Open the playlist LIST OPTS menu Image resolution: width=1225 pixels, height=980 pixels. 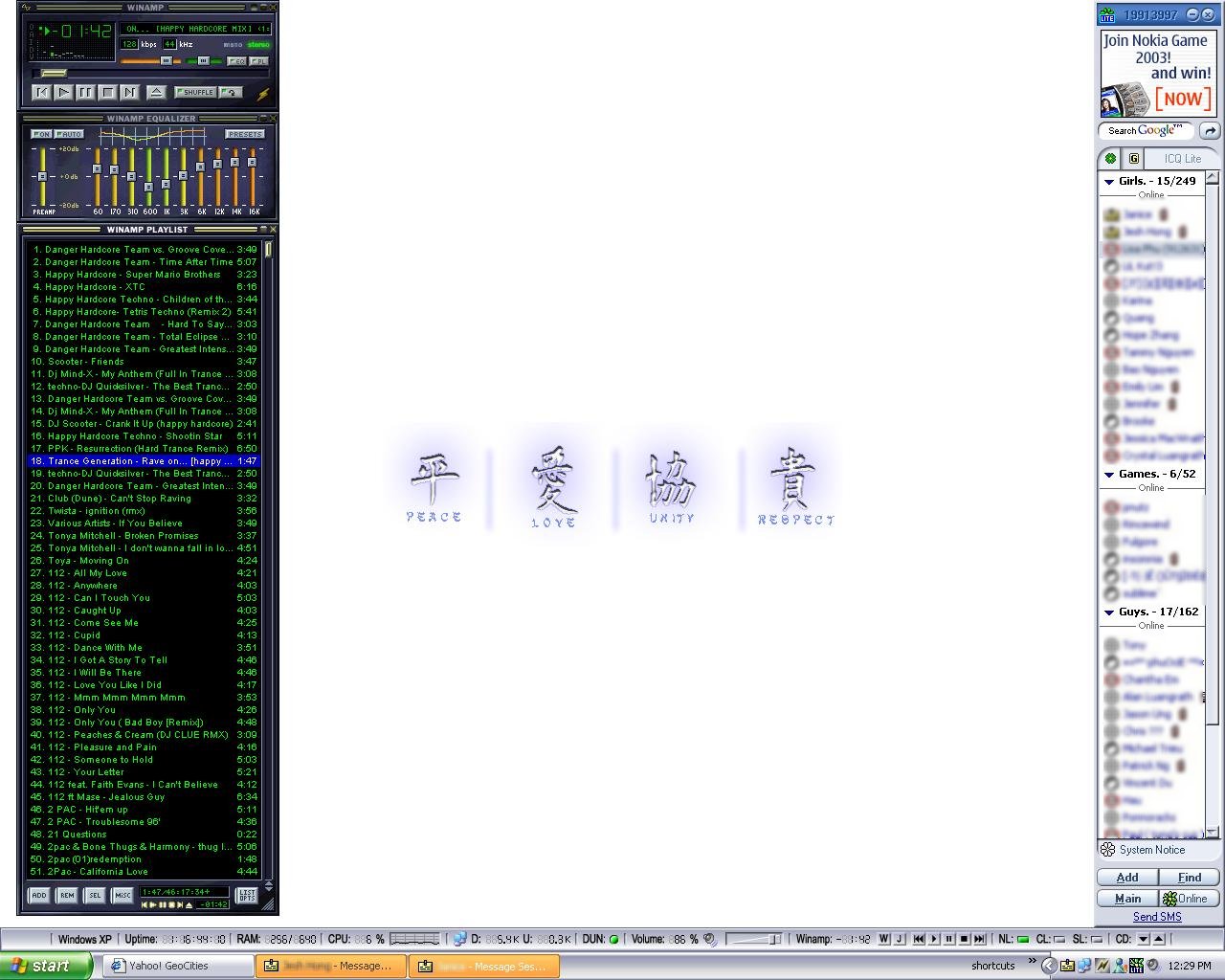247,896
